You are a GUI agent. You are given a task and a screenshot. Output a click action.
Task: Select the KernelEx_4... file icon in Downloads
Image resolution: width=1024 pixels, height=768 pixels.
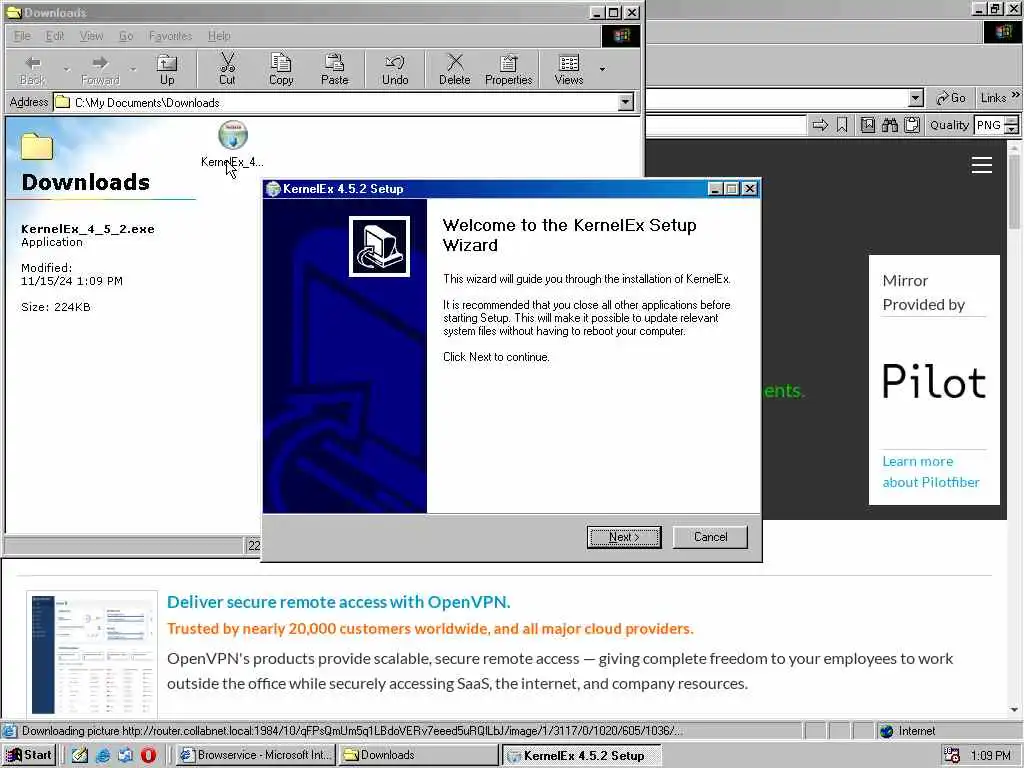pyautogui.click(x=232, y=144)
